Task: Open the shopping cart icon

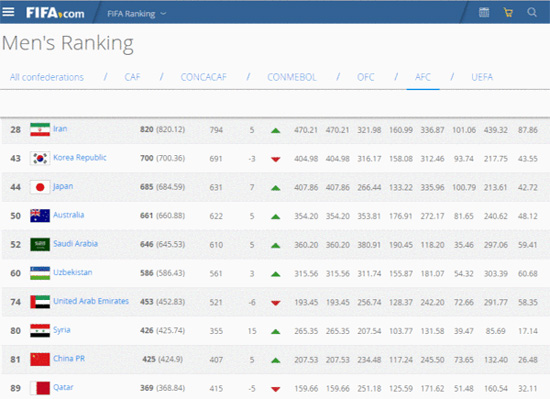Action: (x=508, y=13)
